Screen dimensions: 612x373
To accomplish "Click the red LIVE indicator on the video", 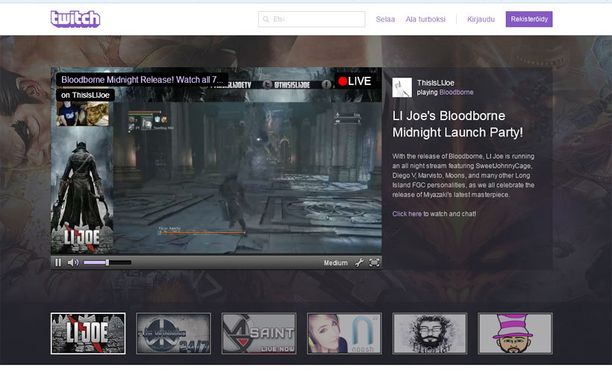I will pos(354,81).
